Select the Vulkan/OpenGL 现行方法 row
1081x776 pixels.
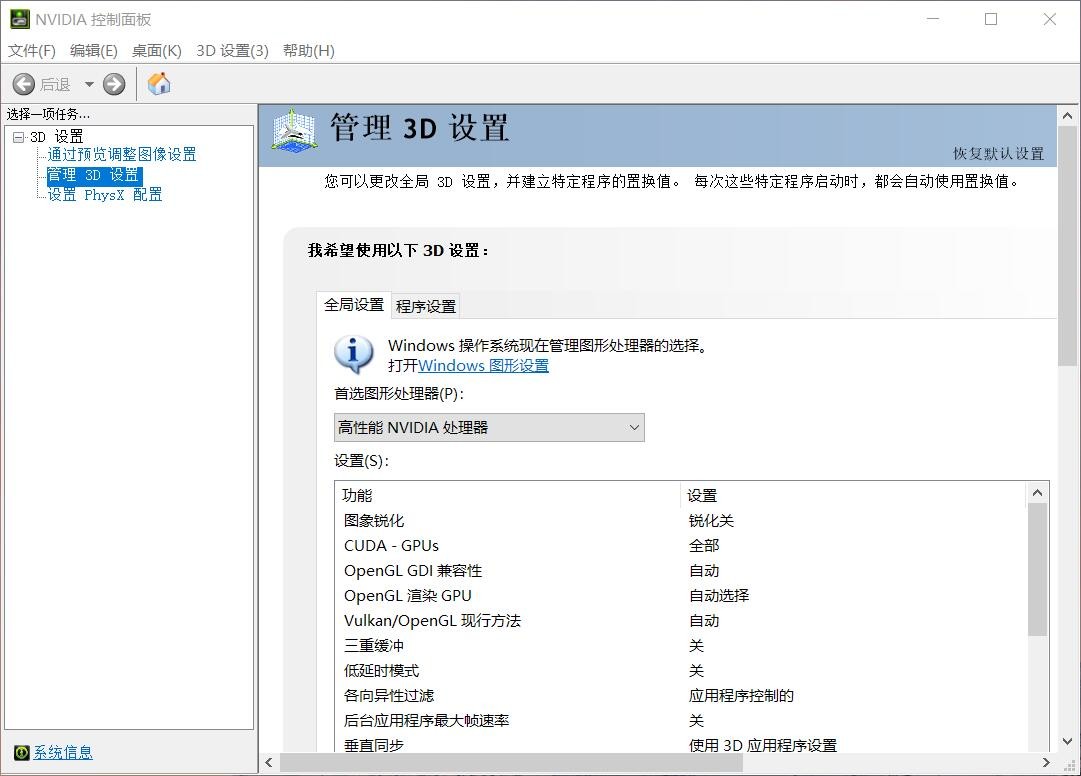click(680, 620)
